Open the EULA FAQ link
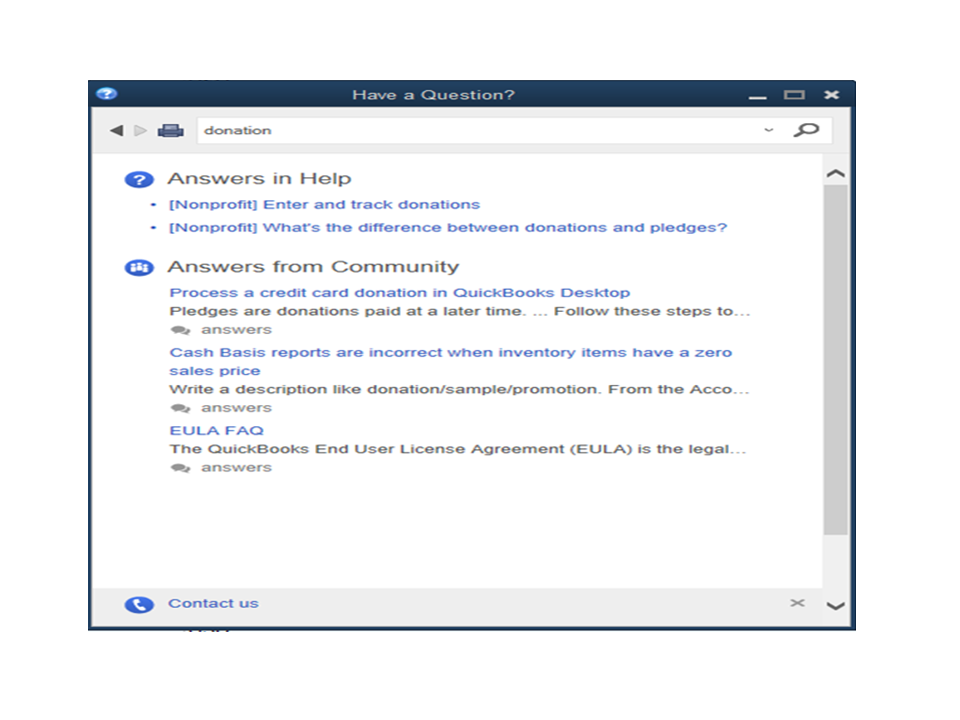 tap(217, 430)
